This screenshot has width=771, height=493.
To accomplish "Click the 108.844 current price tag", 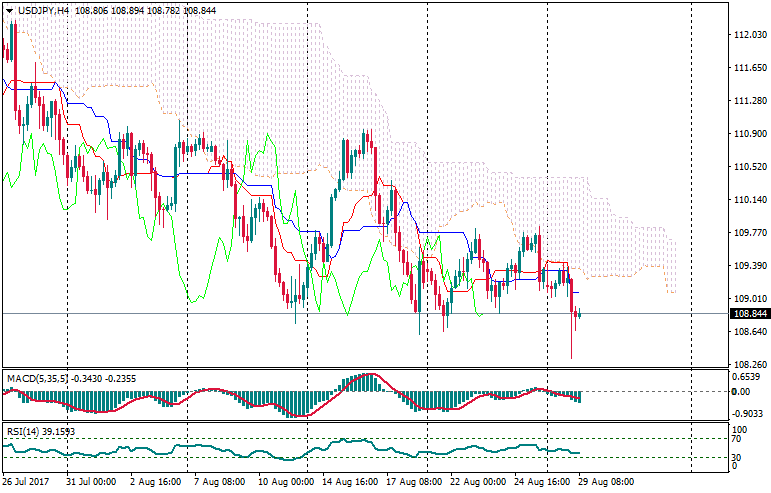I will coord(749,314).
